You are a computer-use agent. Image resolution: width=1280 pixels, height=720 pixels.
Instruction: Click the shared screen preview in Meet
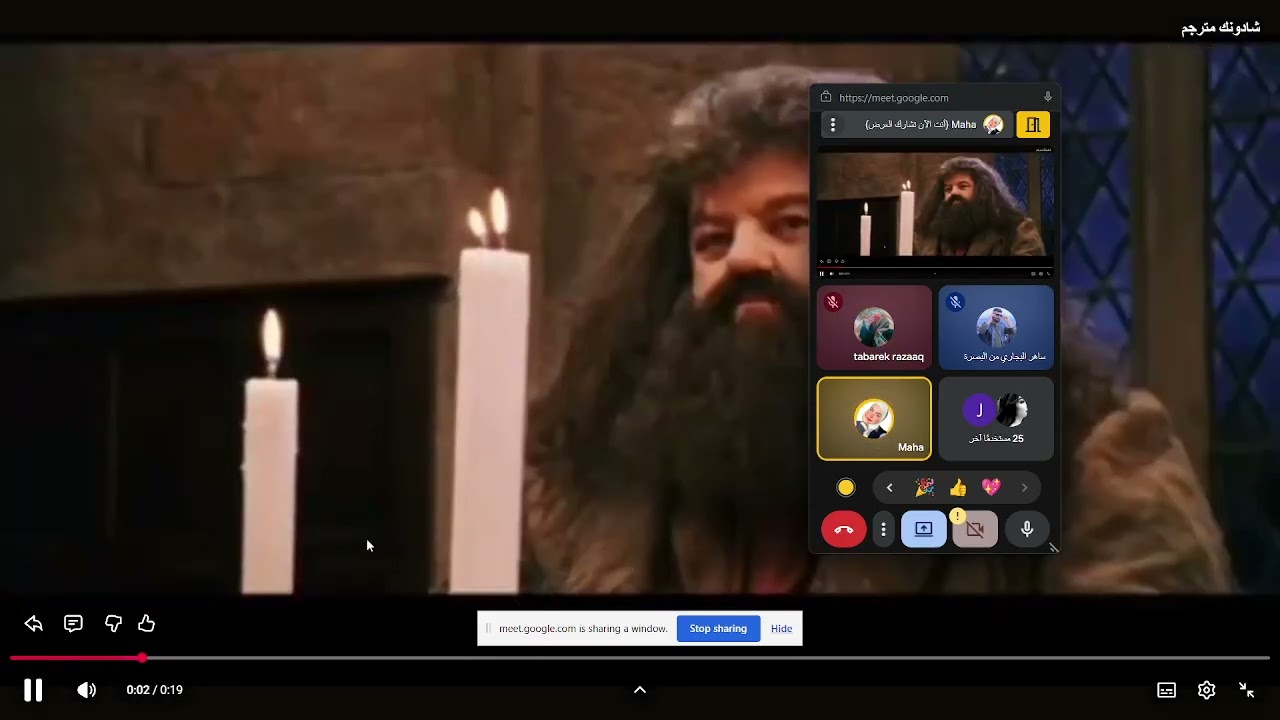tap(935, 212)
